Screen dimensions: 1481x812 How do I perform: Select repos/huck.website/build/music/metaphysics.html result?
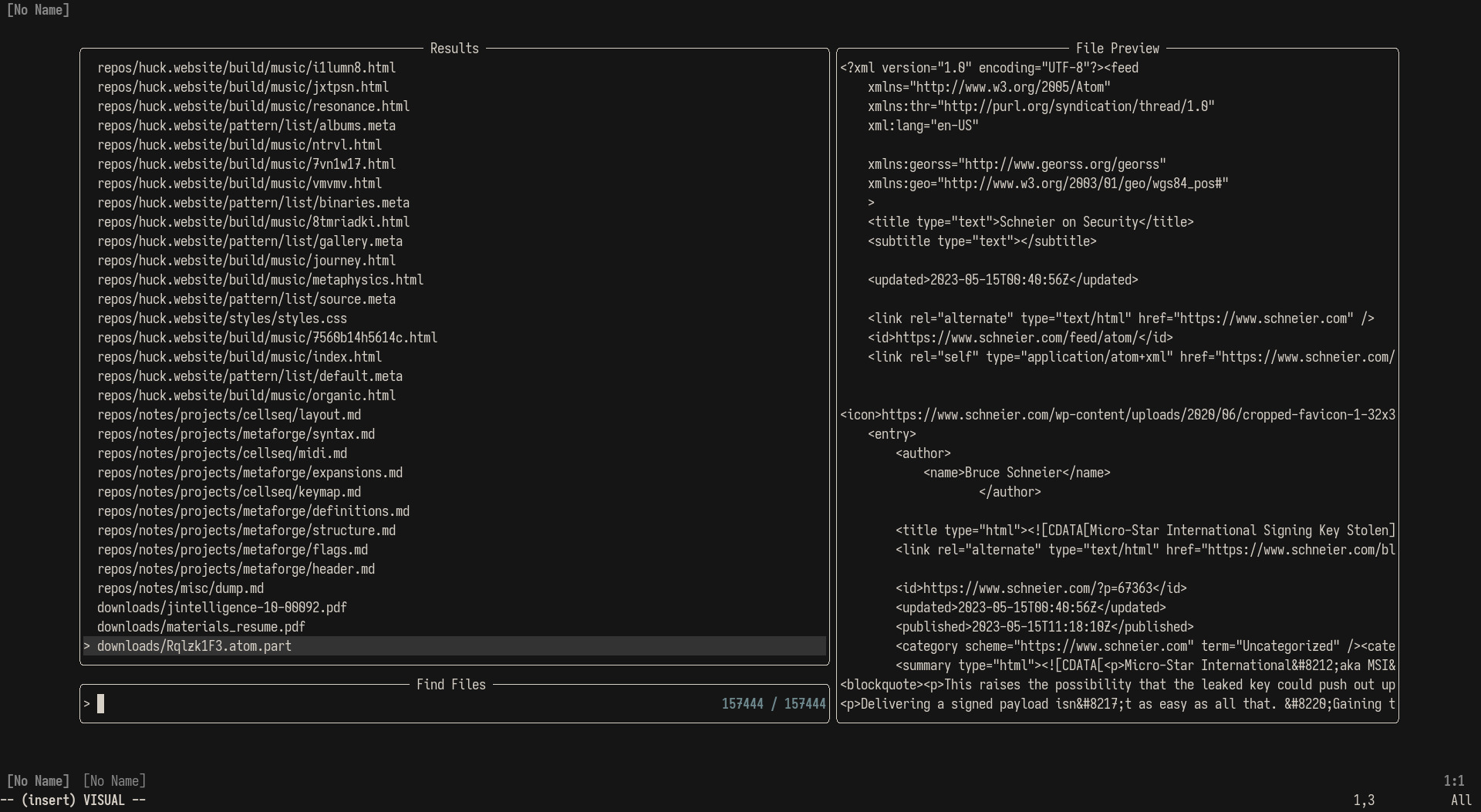[x=454, y=280]
